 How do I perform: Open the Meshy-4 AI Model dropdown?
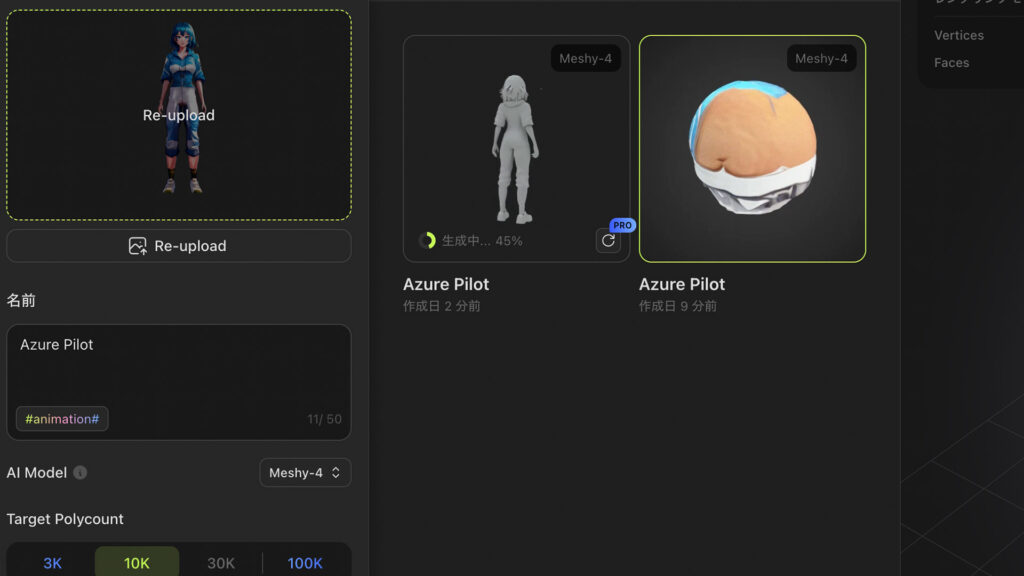305,473
